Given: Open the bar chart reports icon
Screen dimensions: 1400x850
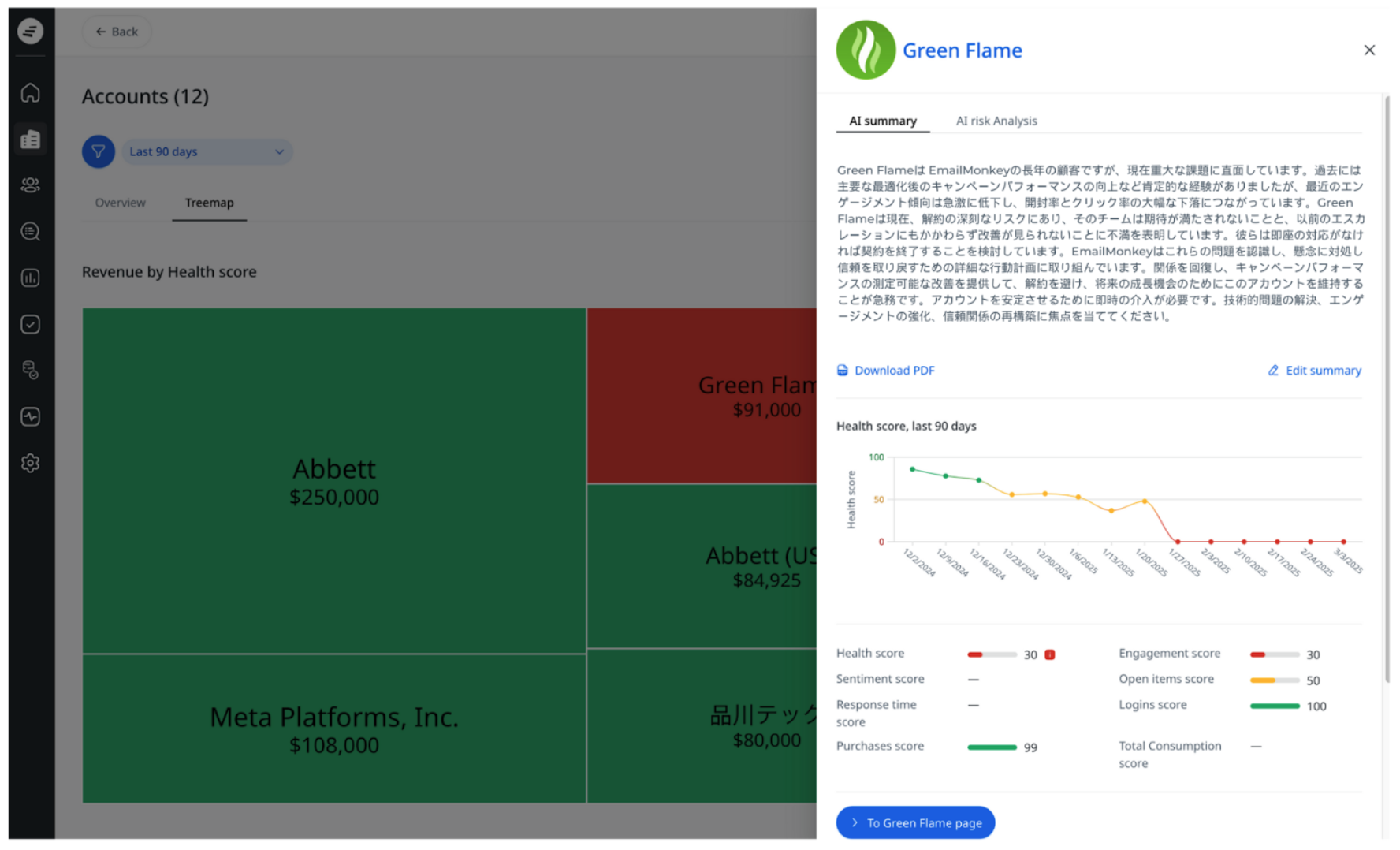Looking at the screenshot, I should coord(30,278).
